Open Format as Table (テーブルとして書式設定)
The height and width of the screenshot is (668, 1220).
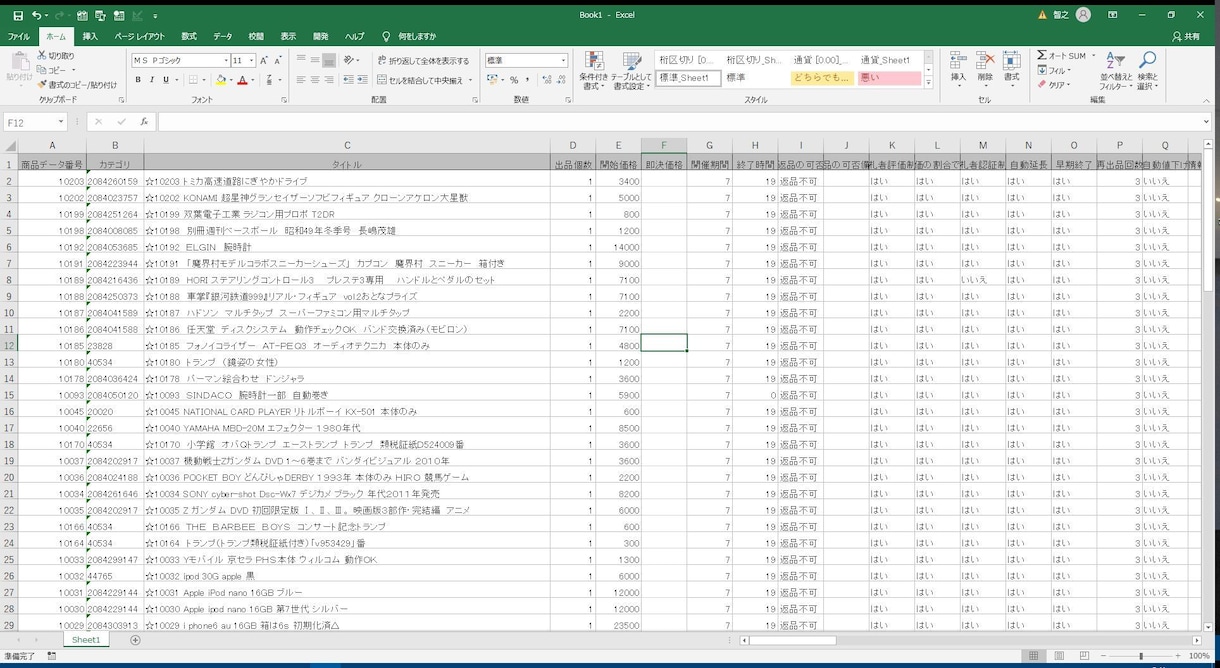[x=631, y=71]
